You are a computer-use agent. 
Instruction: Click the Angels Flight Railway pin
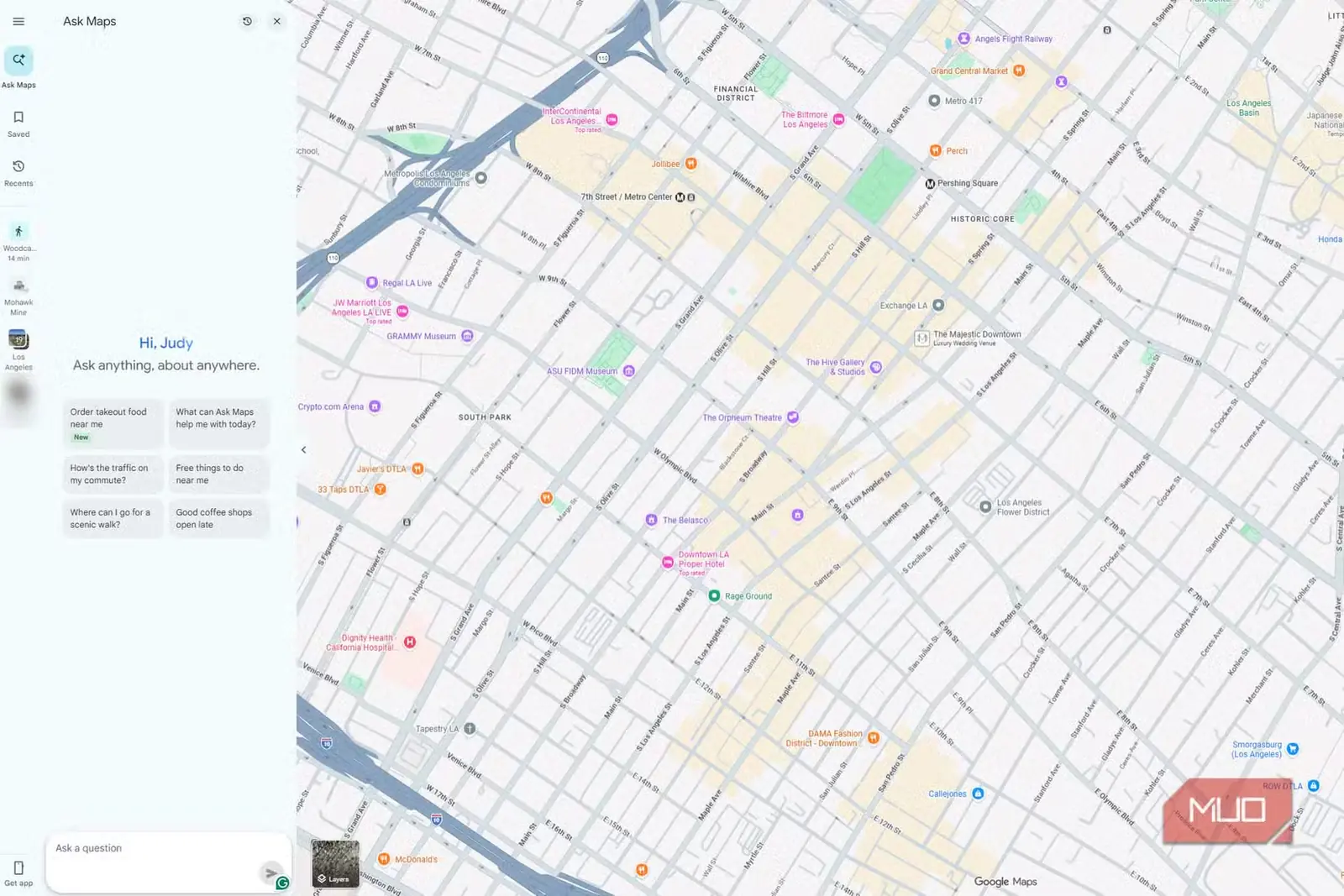[964, 39]
